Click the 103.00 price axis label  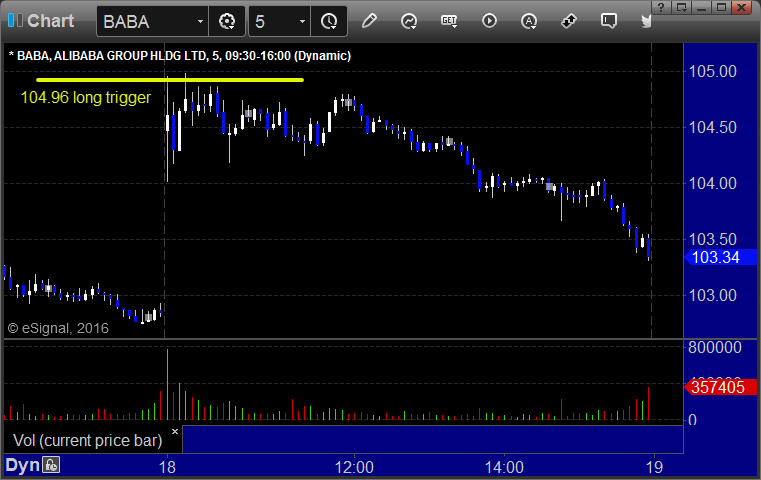(713, 295)
